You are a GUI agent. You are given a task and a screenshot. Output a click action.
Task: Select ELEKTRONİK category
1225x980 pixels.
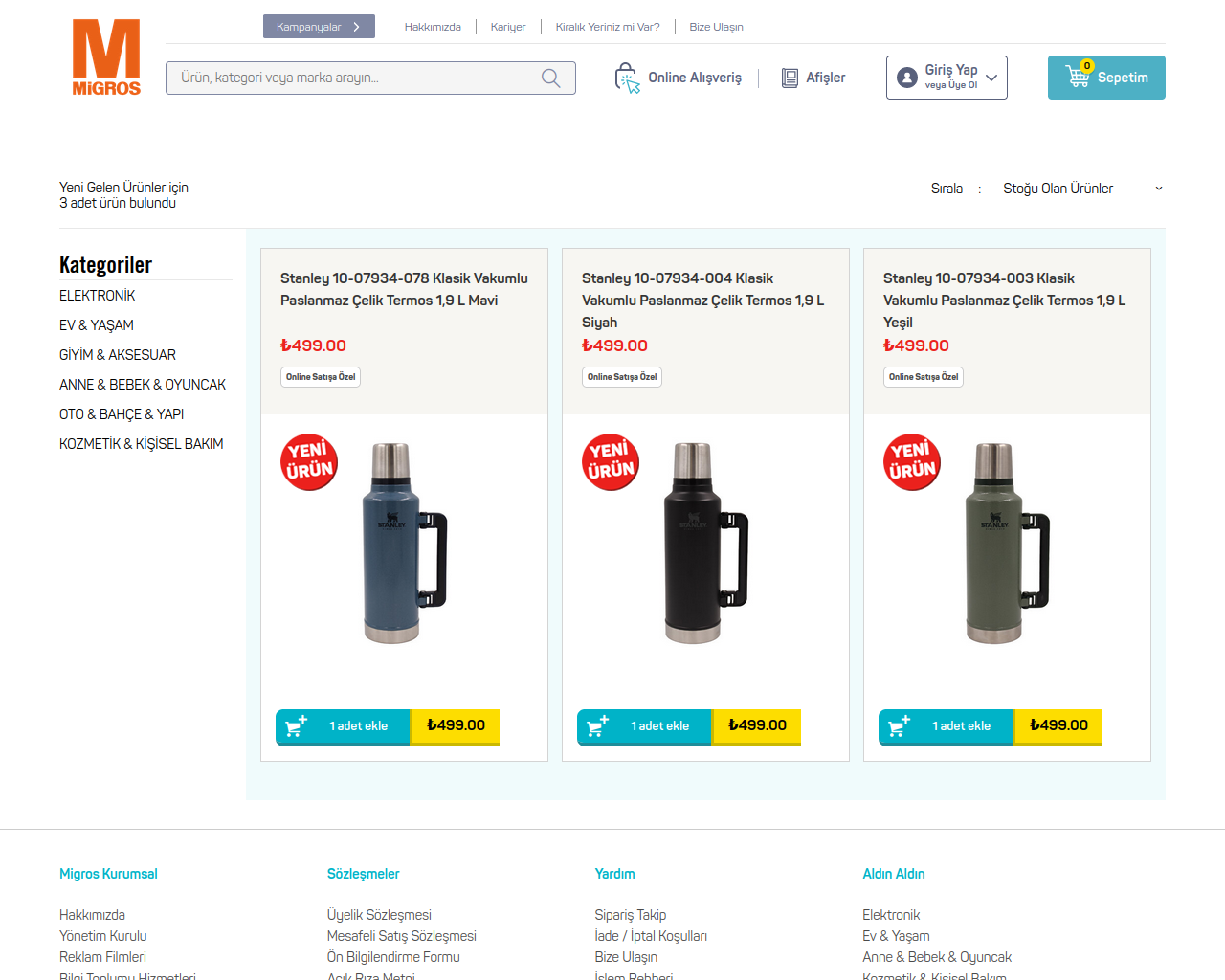(97, 296)
